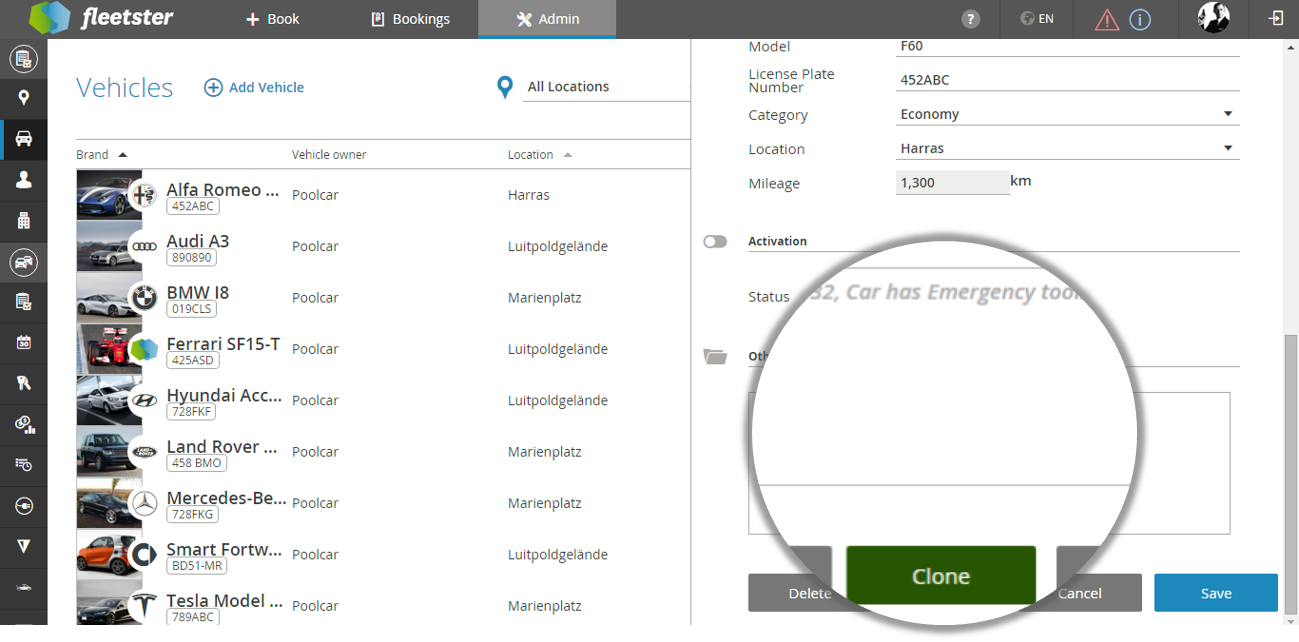Viewport: 1299px width, 642px height.
Task: Click the Add Vehicle button
Action: pos(254,88)
